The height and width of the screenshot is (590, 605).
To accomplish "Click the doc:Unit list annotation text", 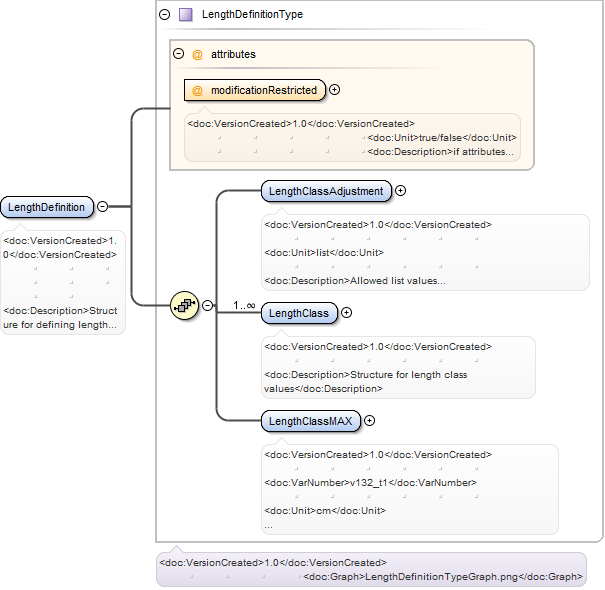I will pyautogui.click(x=324, y=253).
